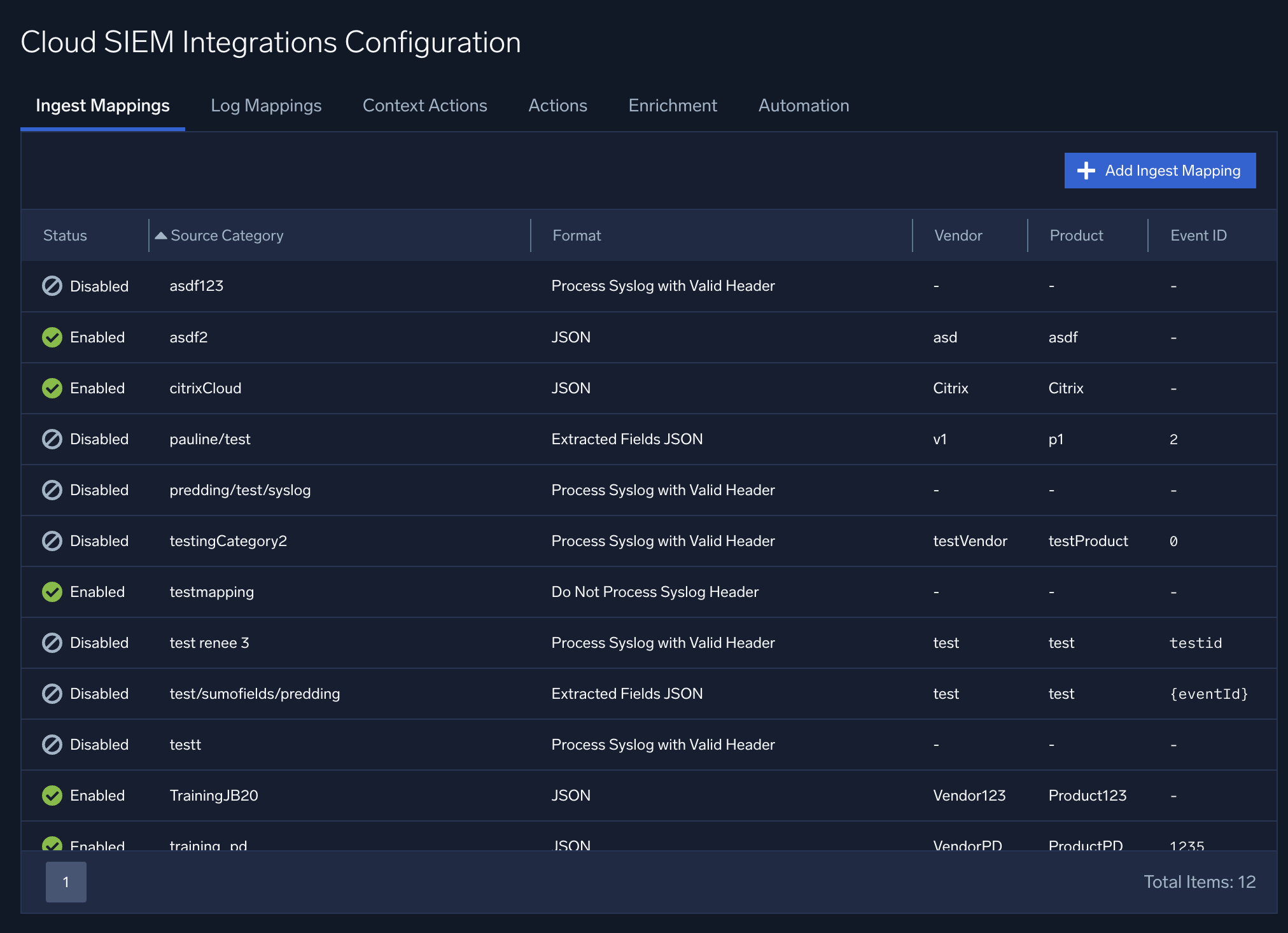Screen dimensions: 1288x933
Task: Click the Enabled check icon on citrixCloud row
Action: 52,388
